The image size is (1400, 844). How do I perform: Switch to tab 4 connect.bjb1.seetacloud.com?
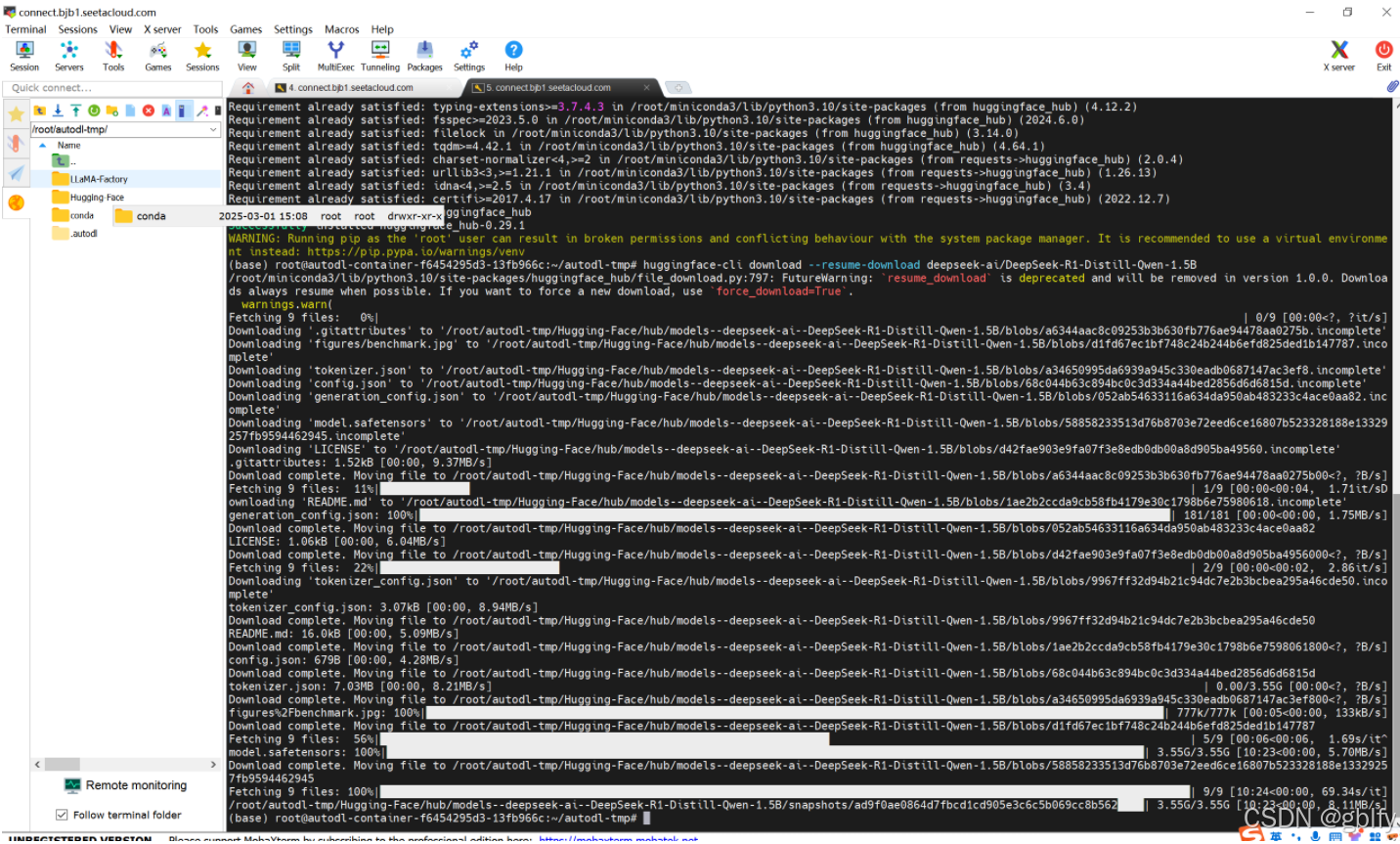click(363, 88)
